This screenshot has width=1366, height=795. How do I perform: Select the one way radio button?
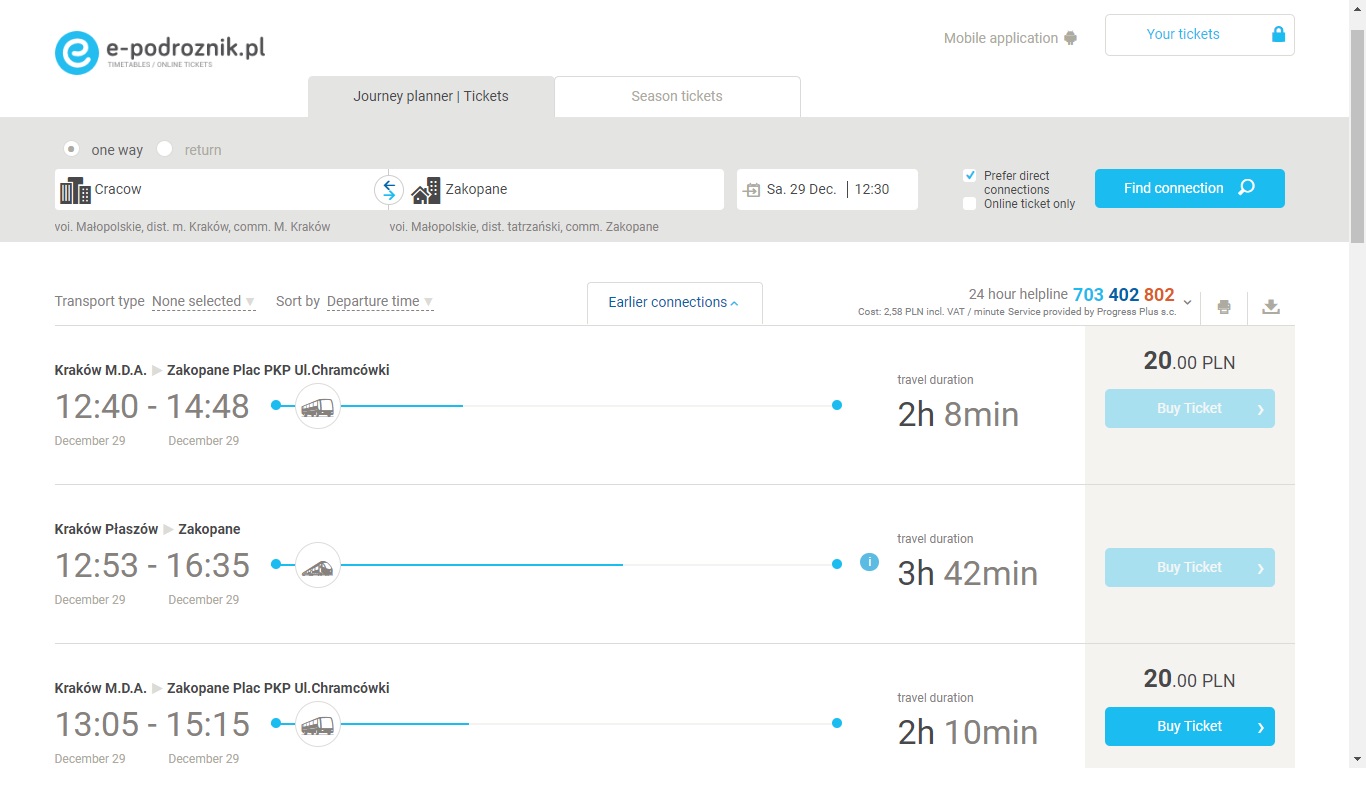[x=71, y=149]
